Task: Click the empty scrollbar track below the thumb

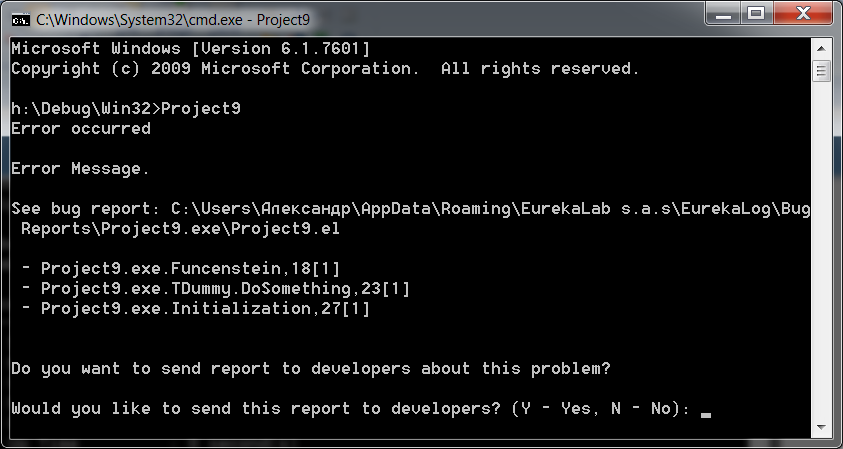Action: [821, 250]
